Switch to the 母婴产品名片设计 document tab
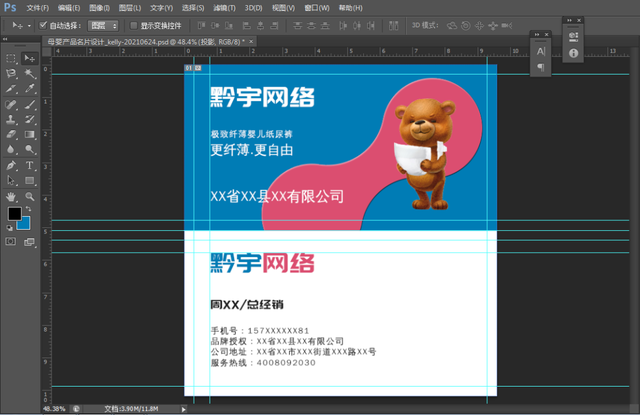This screenshot has height=415, width=640. [x=146, y=42]
